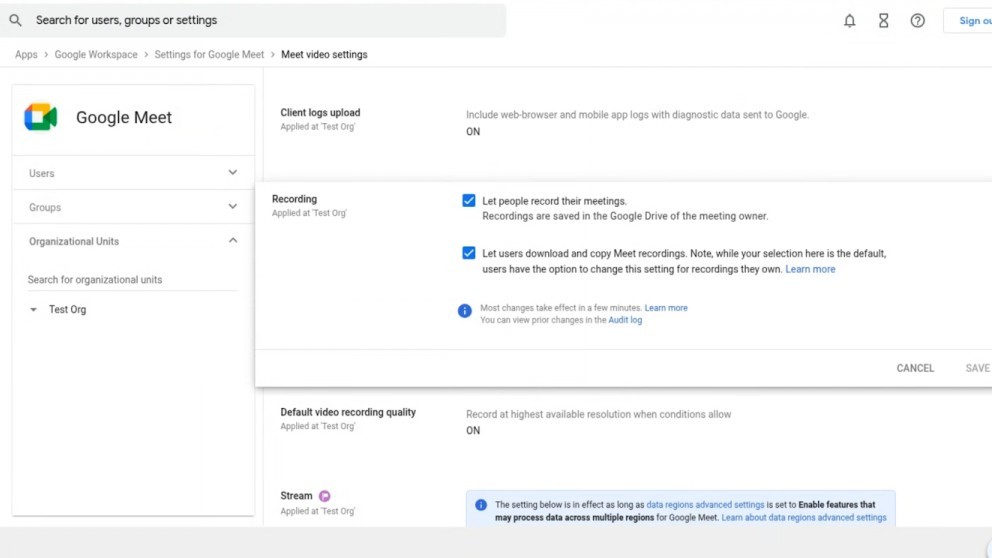The width and height of the screenshot is (992, 558).
Task: Click the CANCEL button
Action: 915,368
